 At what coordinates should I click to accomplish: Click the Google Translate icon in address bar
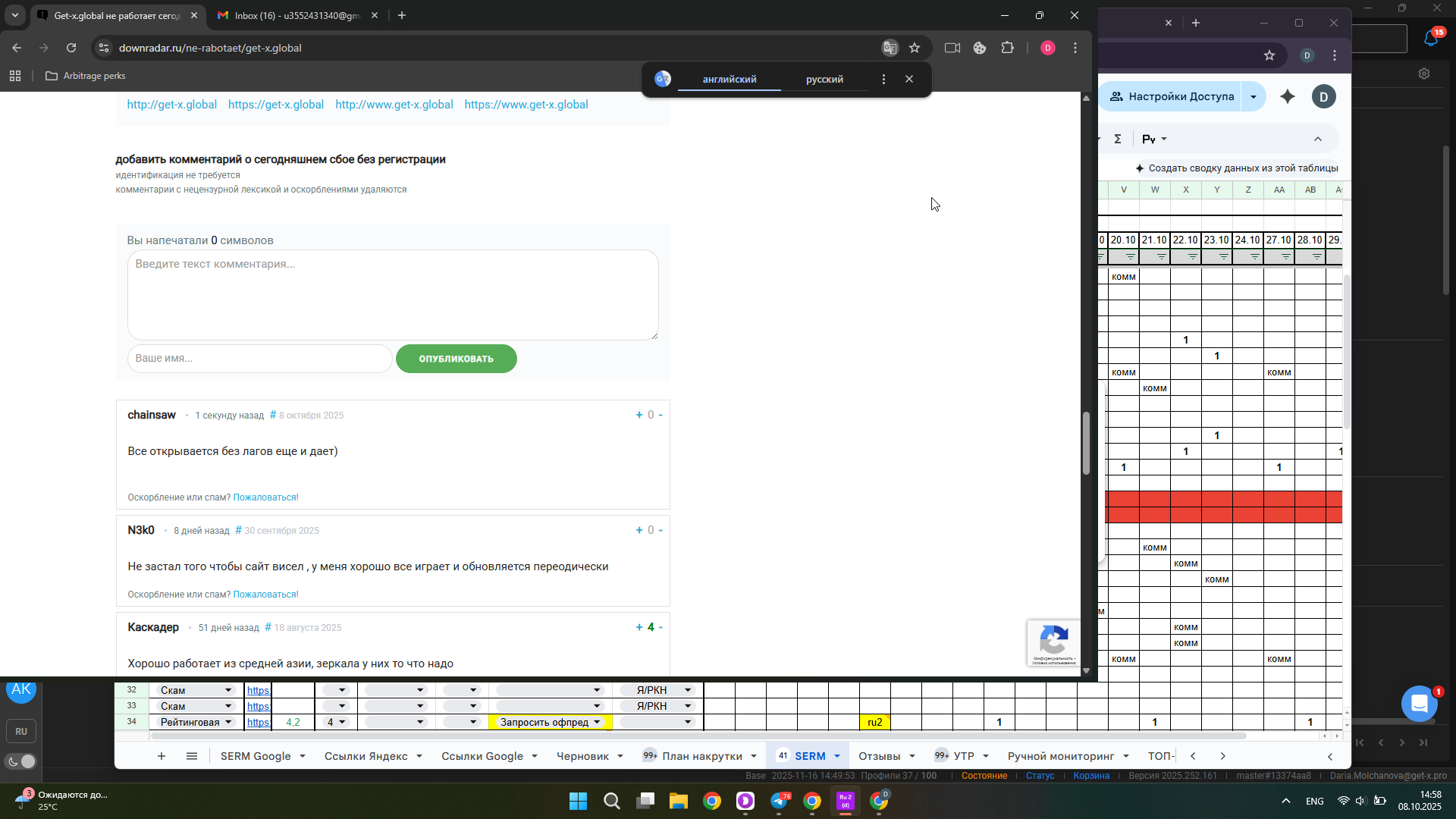[x=890, y=48]
